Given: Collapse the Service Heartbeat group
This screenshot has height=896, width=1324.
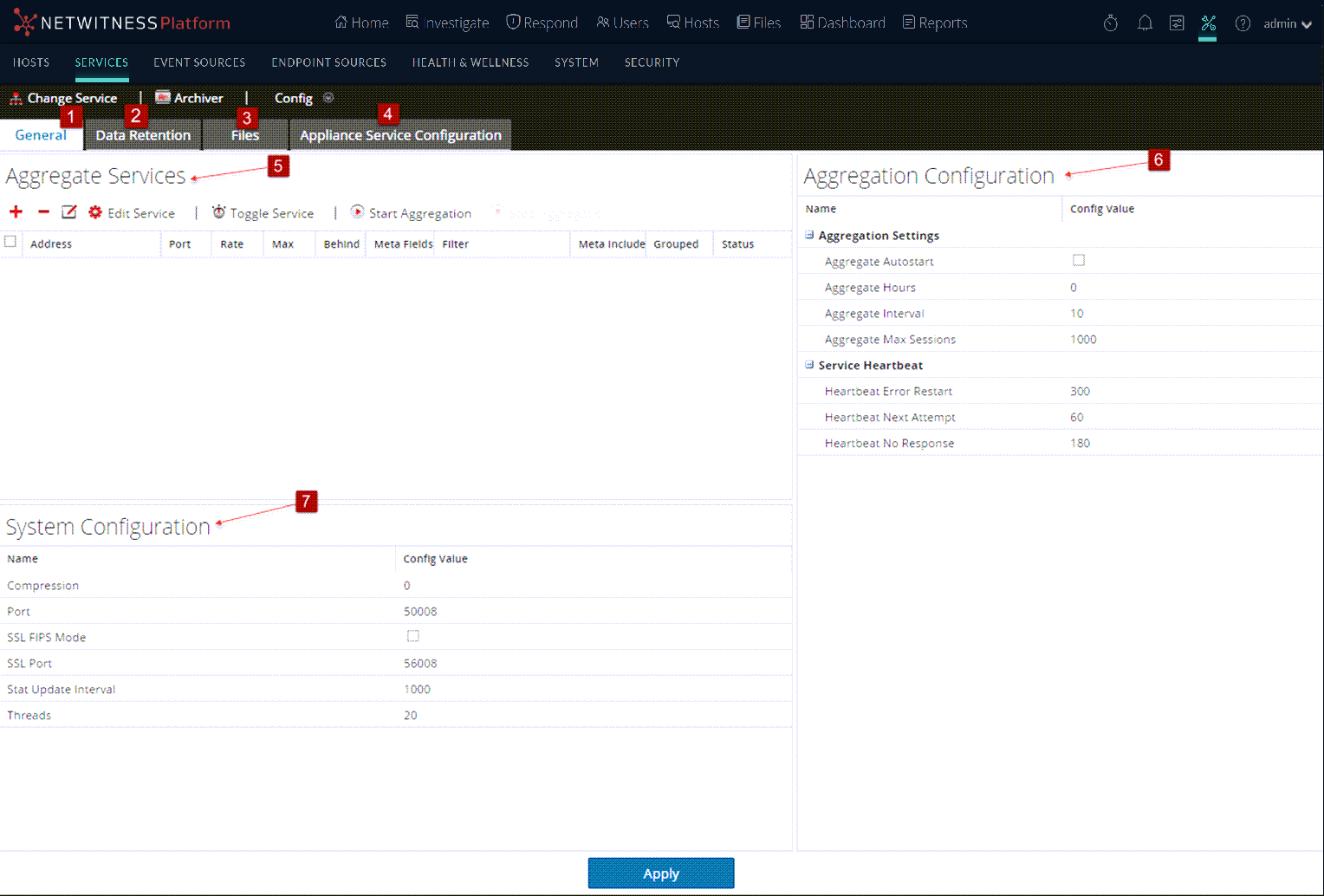Looking at the screenshot, I should point(809,365).
